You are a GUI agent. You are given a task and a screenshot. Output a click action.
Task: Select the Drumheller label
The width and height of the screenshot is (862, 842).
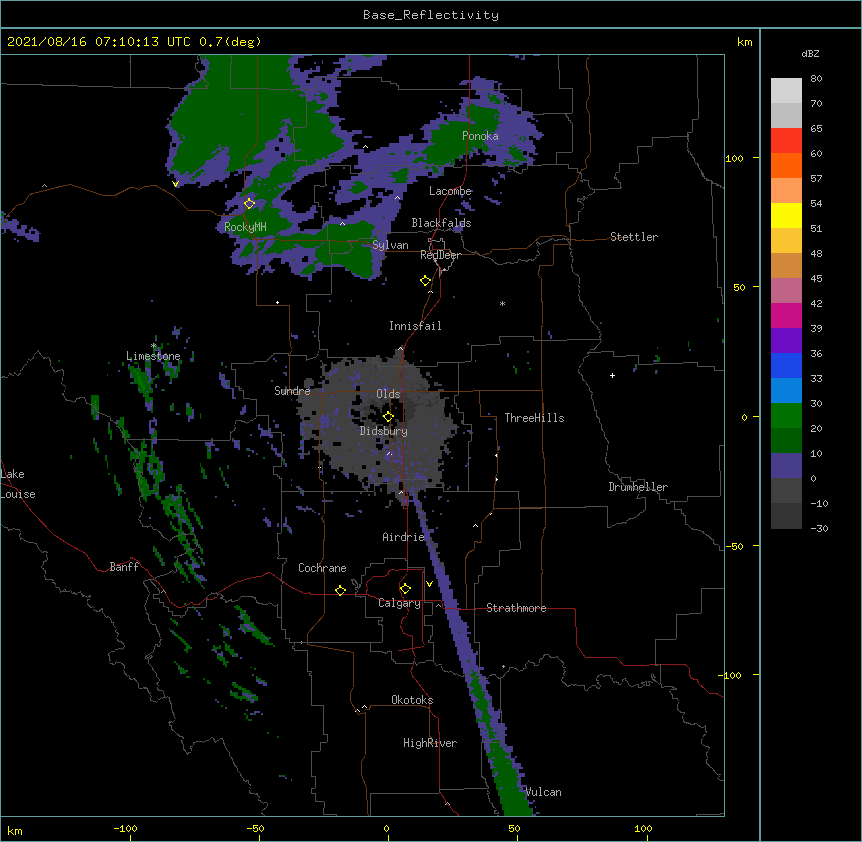pyautogui.click(x=638, y=487)
